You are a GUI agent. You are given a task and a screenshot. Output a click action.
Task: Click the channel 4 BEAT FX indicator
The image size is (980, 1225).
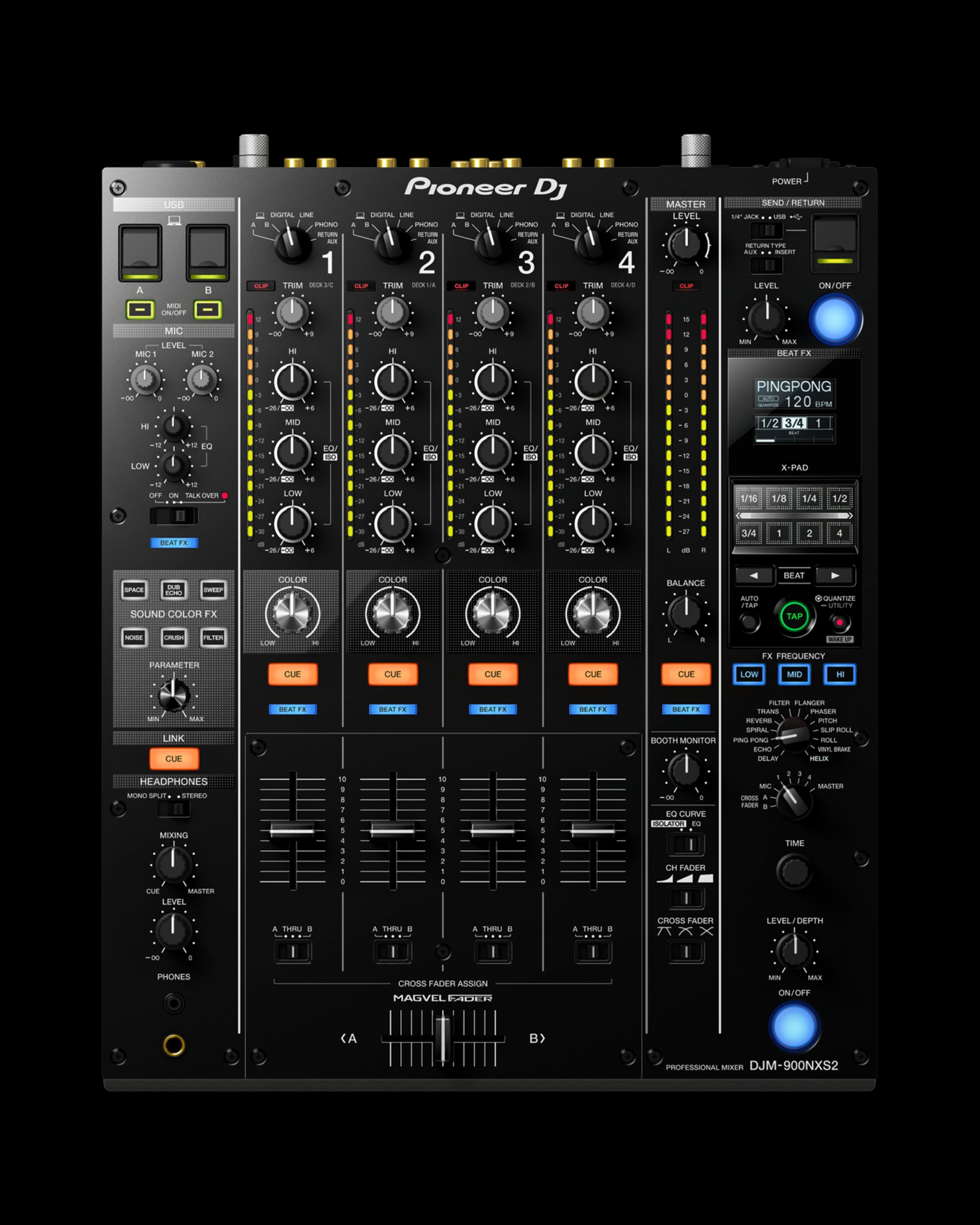(x=593, y=709)
